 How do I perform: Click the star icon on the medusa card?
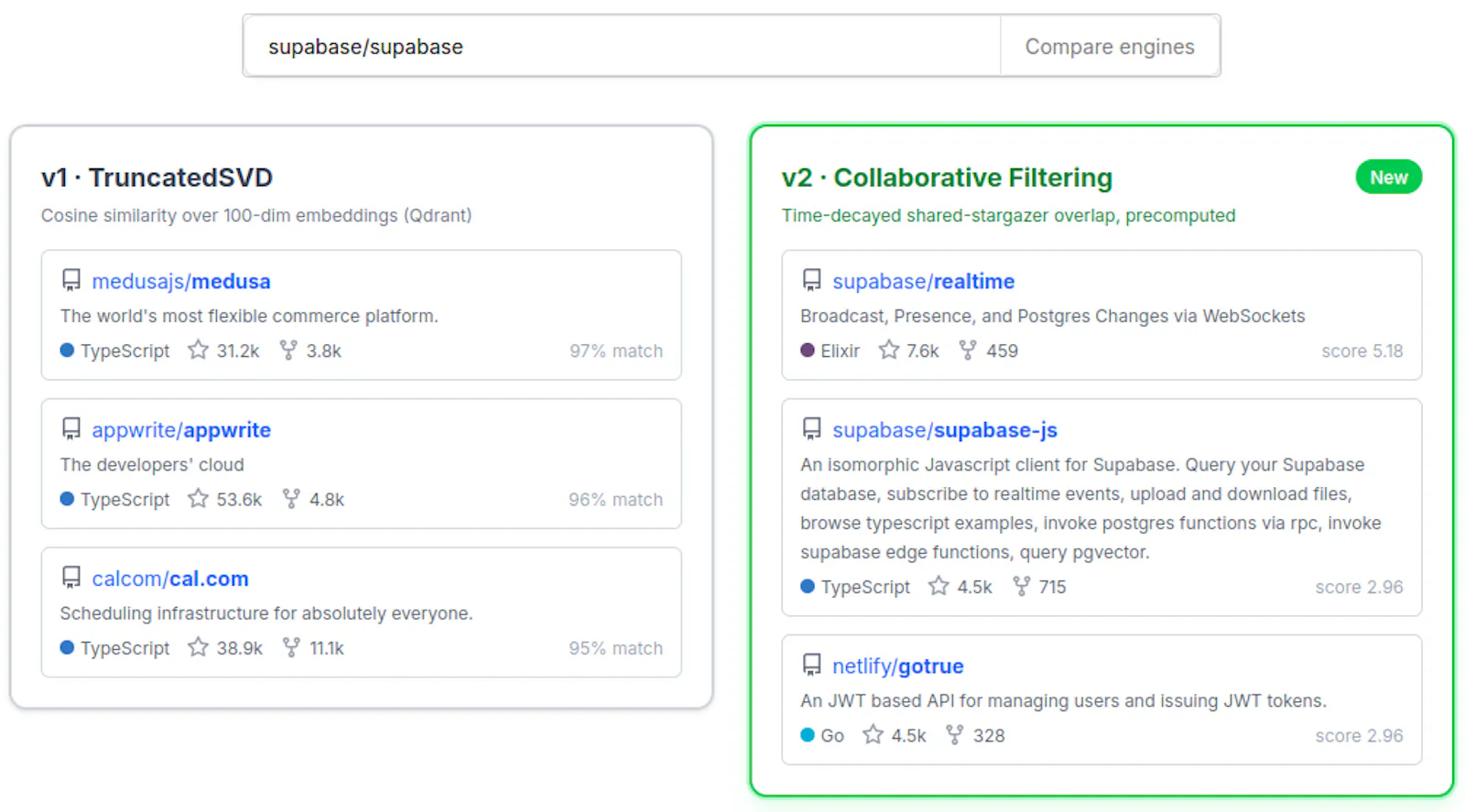tap(198, 350)
